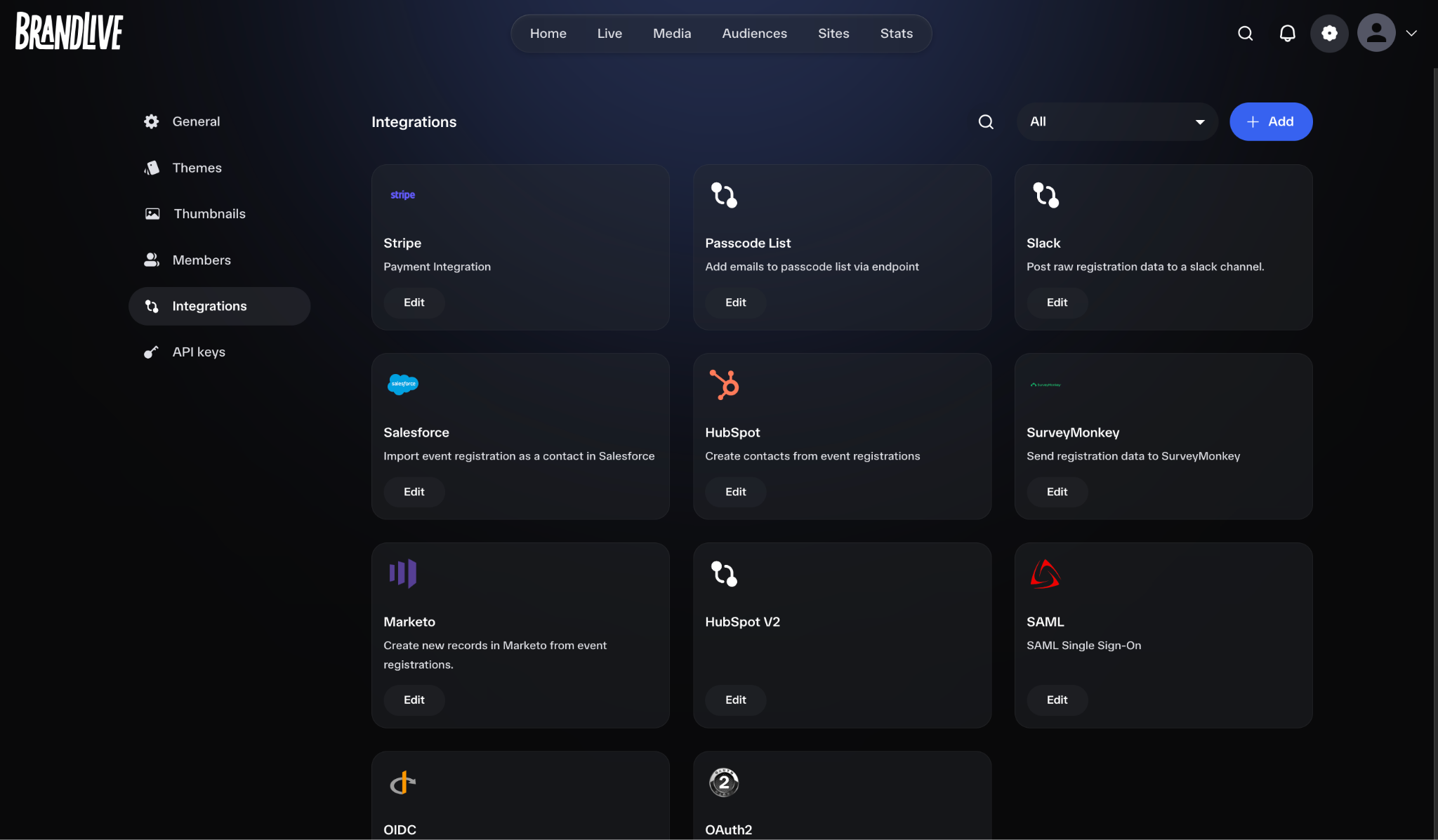Screen dimensions: 1438x840
Task: Click the user profile avatar
Action: point(1376,33)
